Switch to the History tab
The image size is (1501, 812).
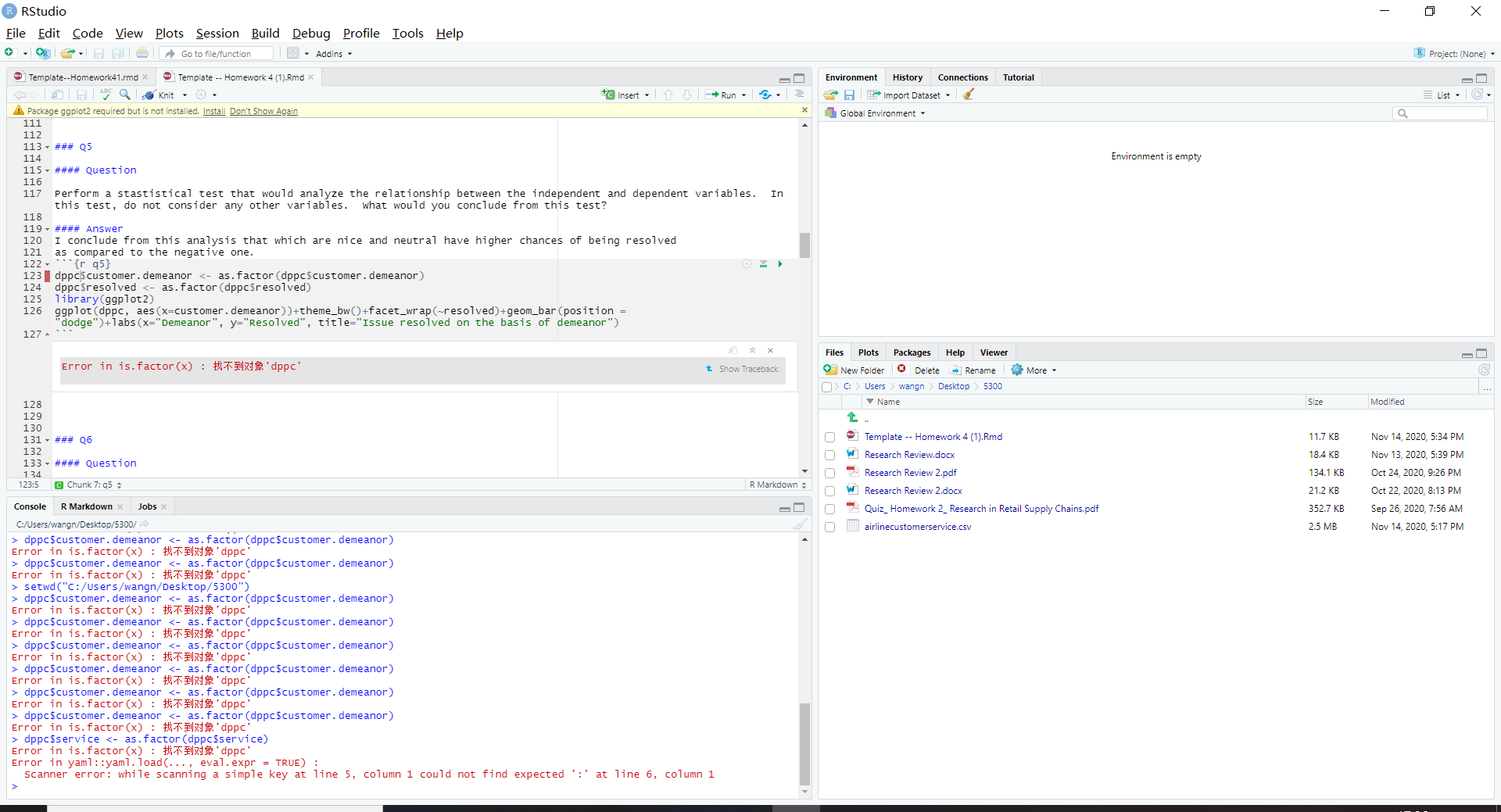[908, 77]
